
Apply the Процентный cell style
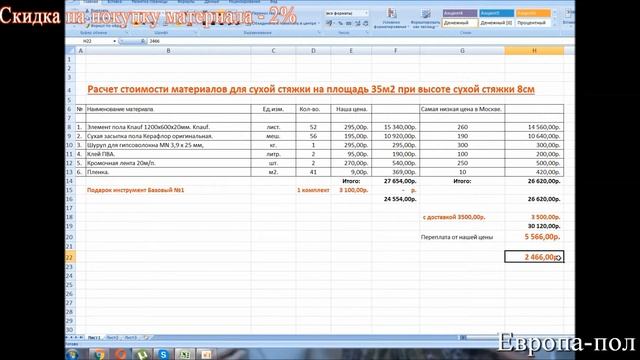click(x=533, y=23)
